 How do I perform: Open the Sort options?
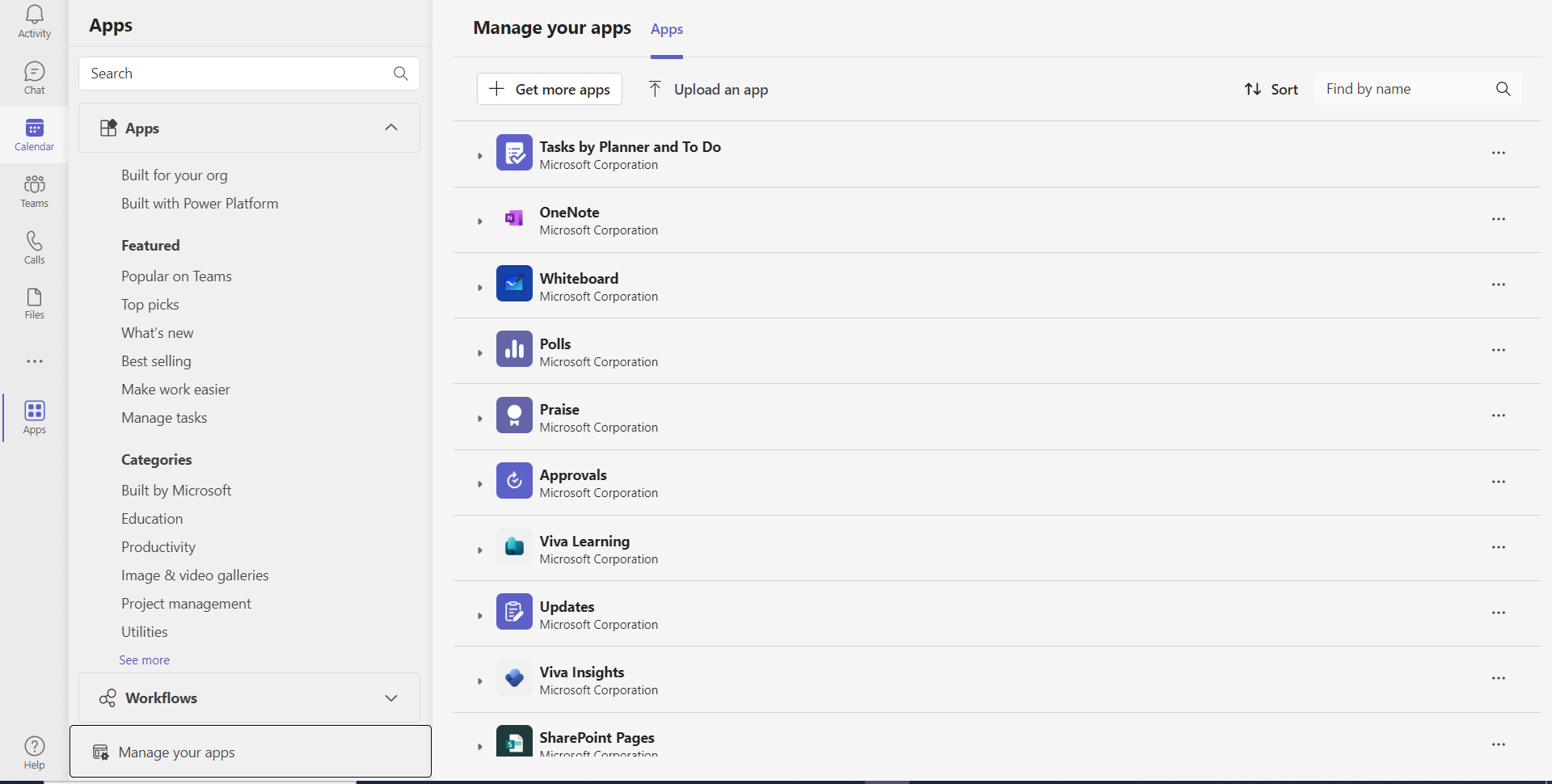coord(1271,90)
